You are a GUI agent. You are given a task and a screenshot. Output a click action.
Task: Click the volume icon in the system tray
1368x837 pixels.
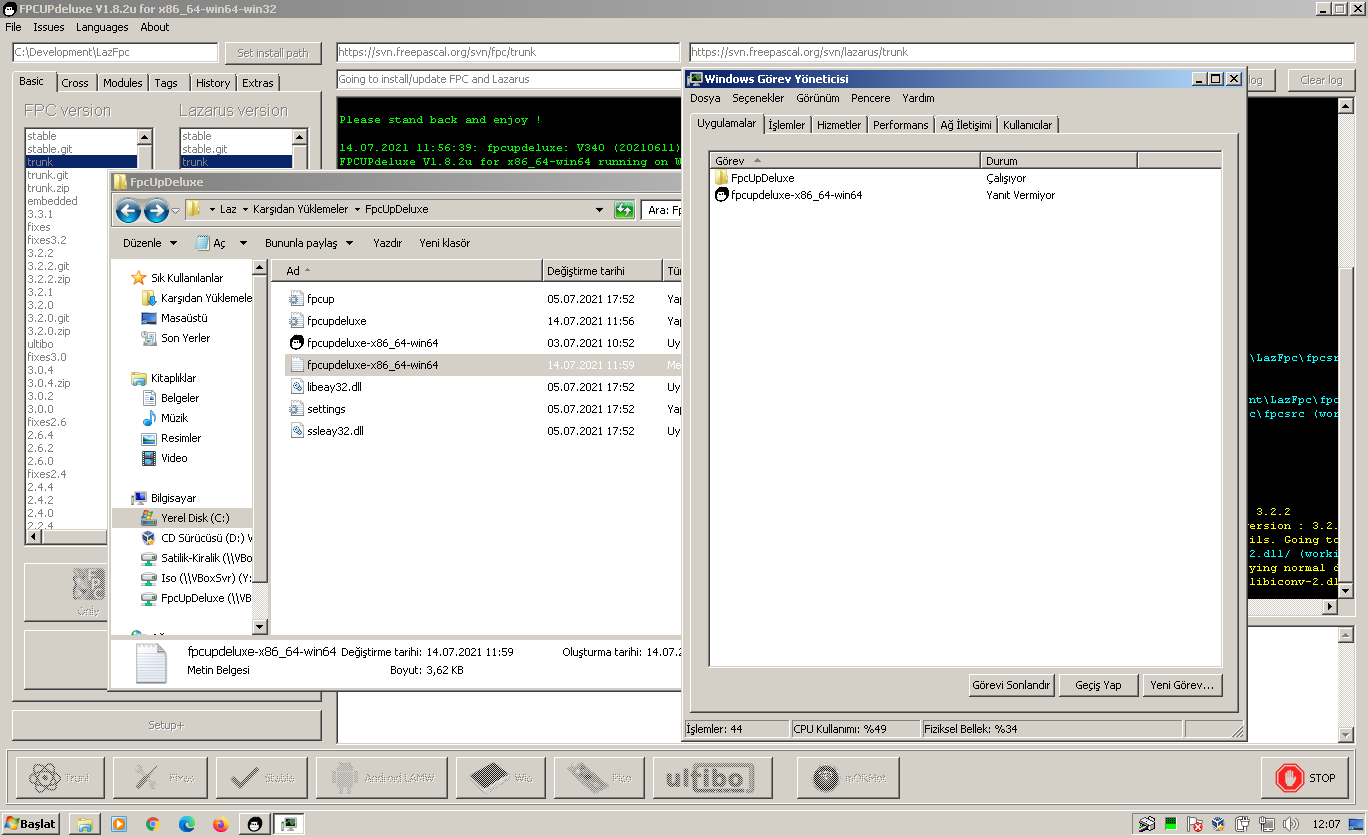pyautogui.click(x=1290, y=824)
